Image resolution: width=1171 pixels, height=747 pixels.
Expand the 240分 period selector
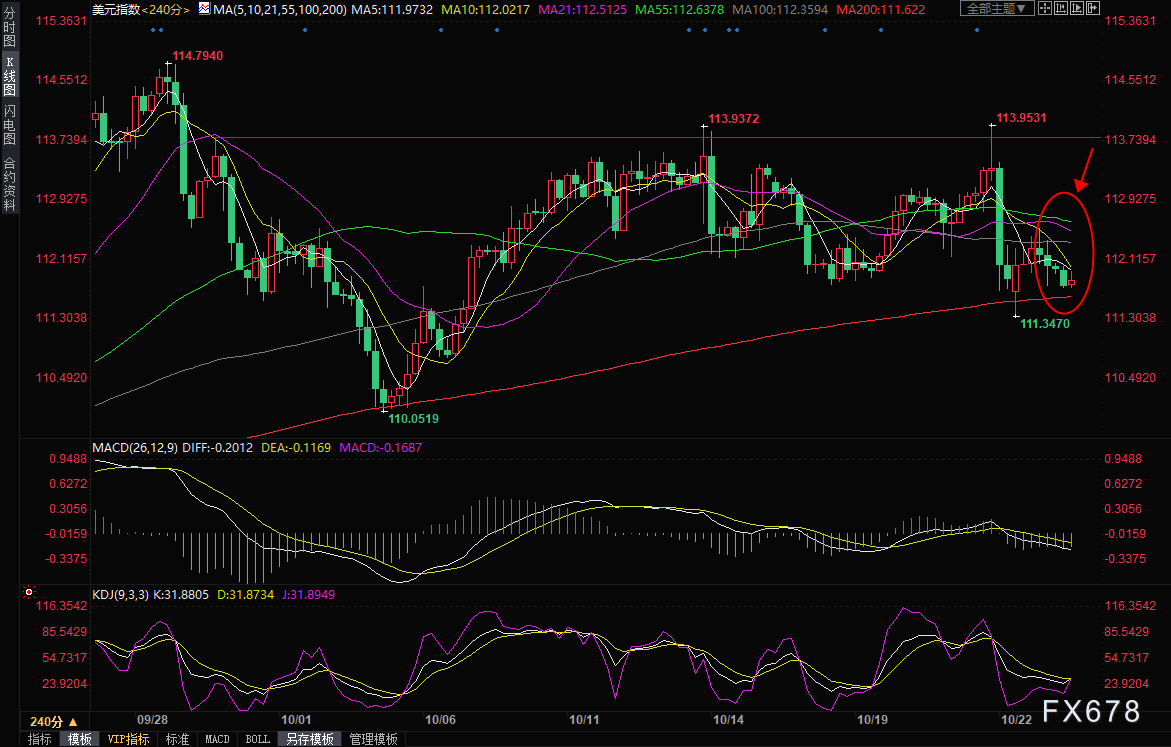tap(53, 721)
